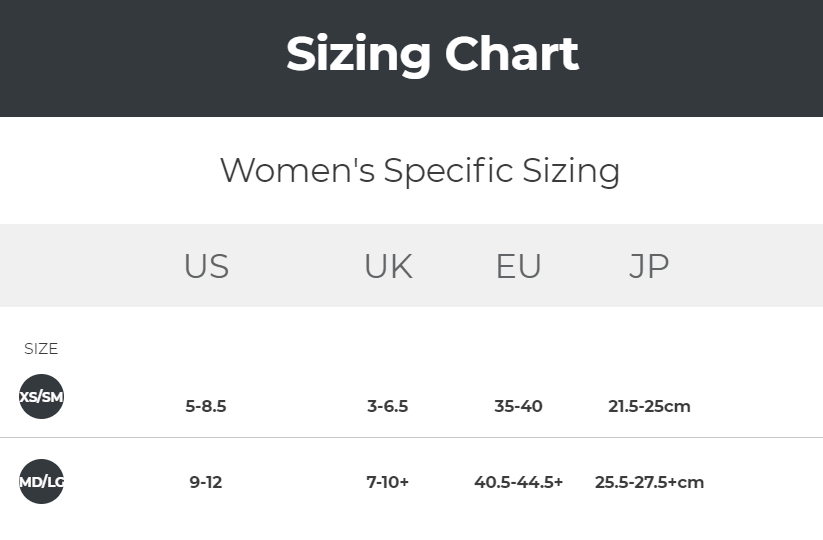Select the EU column header
Viewport: 823px width, 540px height.
click(518, 266)
